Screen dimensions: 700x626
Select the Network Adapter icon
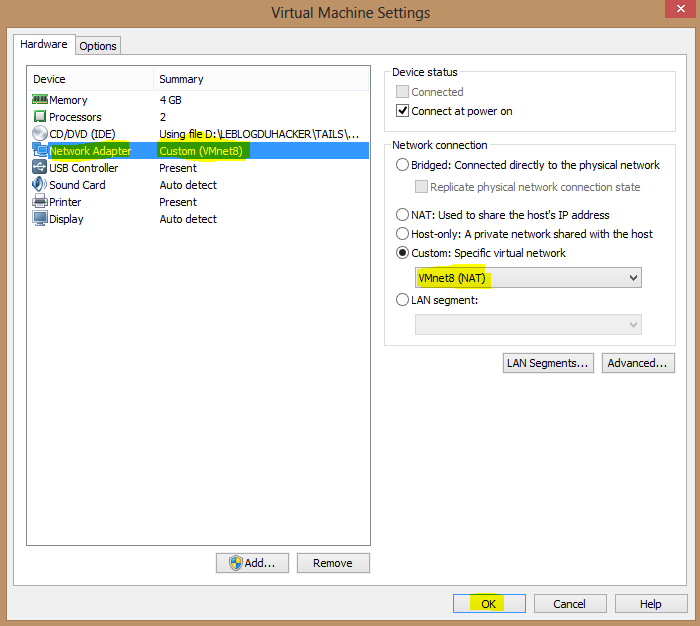pyautogui.click(x=40, y=150)
